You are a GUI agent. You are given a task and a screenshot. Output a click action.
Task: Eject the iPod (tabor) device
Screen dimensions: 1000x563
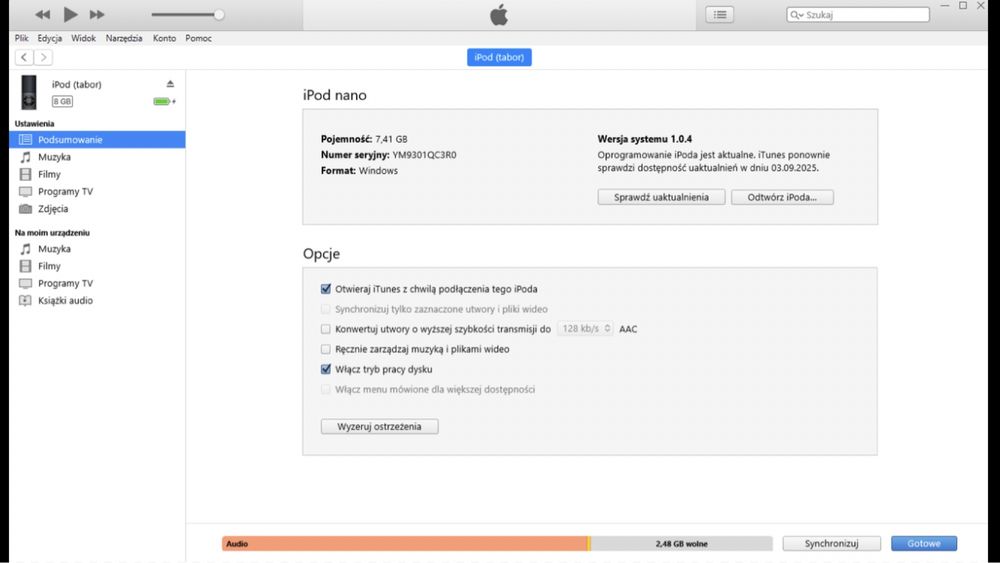click(170, 84)
